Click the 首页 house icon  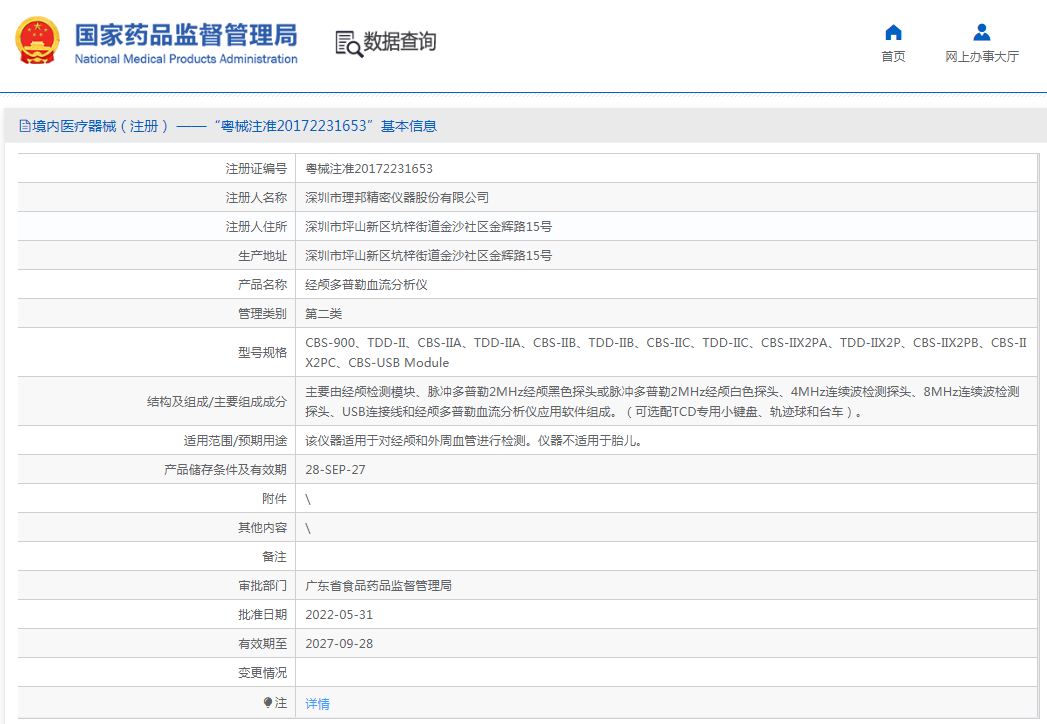893,33
